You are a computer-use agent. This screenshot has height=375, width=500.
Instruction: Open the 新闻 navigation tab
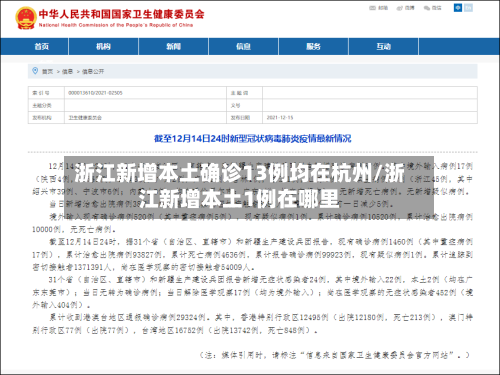click(x=173, y=46)
